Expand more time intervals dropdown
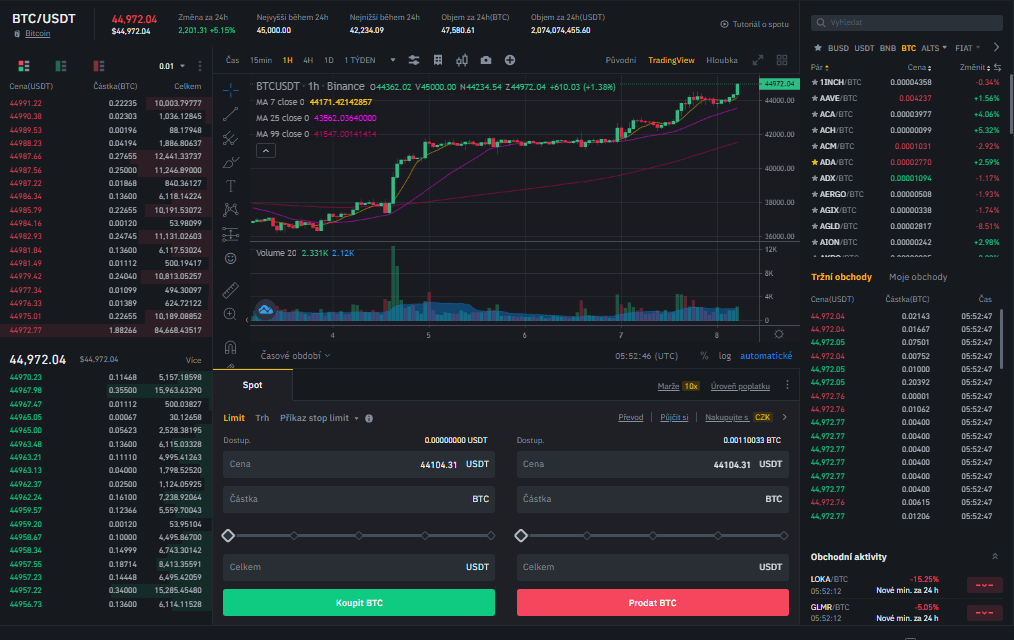Screen dimensions: 1014x640 (393, 60)
